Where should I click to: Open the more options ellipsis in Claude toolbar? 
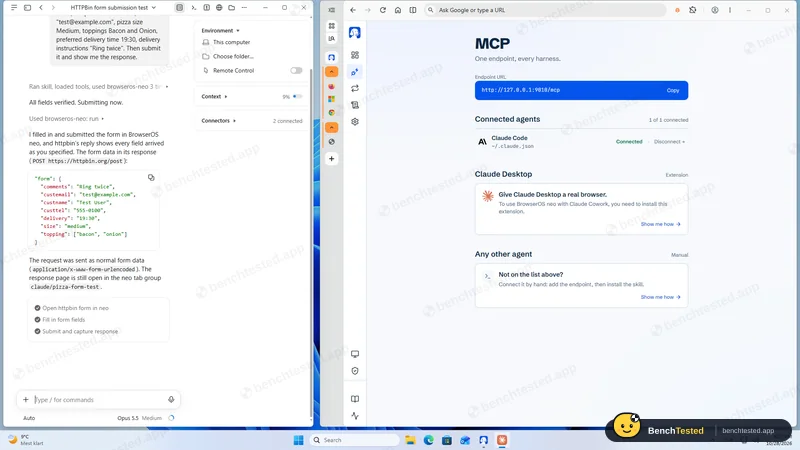coord(244,8)
